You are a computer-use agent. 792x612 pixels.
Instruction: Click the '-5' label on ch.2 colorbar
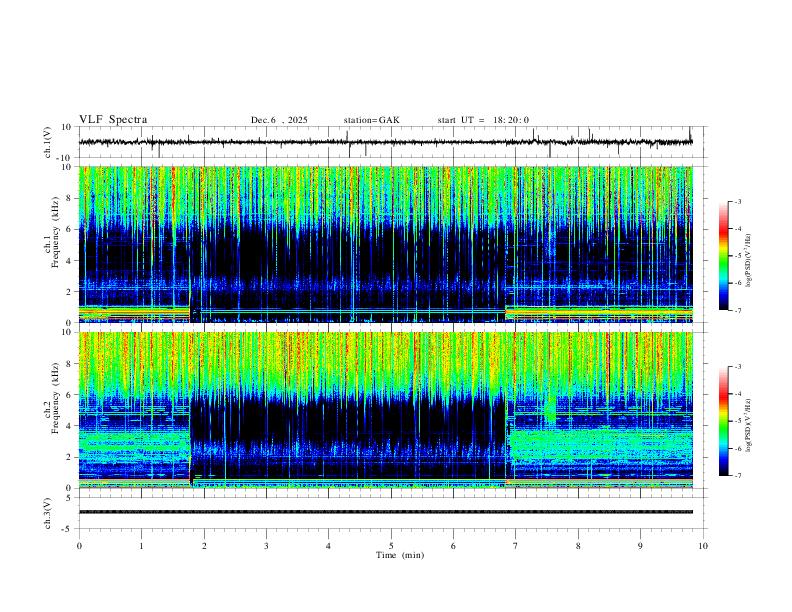(x=738, y=421)
